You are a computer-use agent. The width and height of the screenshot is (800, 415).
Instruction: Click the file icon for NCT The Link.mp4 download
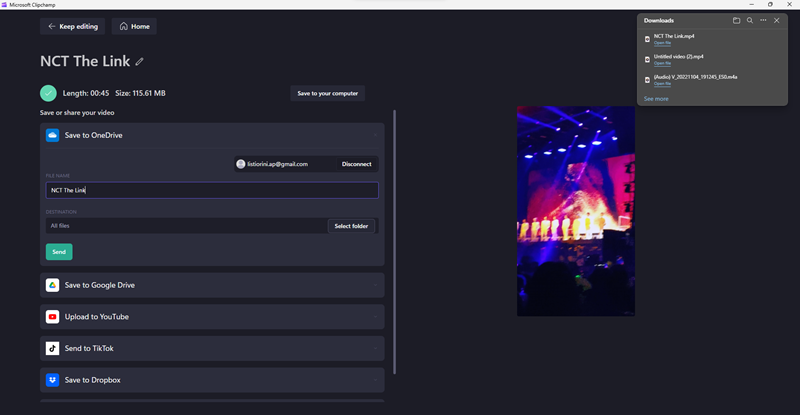(647, 39)
